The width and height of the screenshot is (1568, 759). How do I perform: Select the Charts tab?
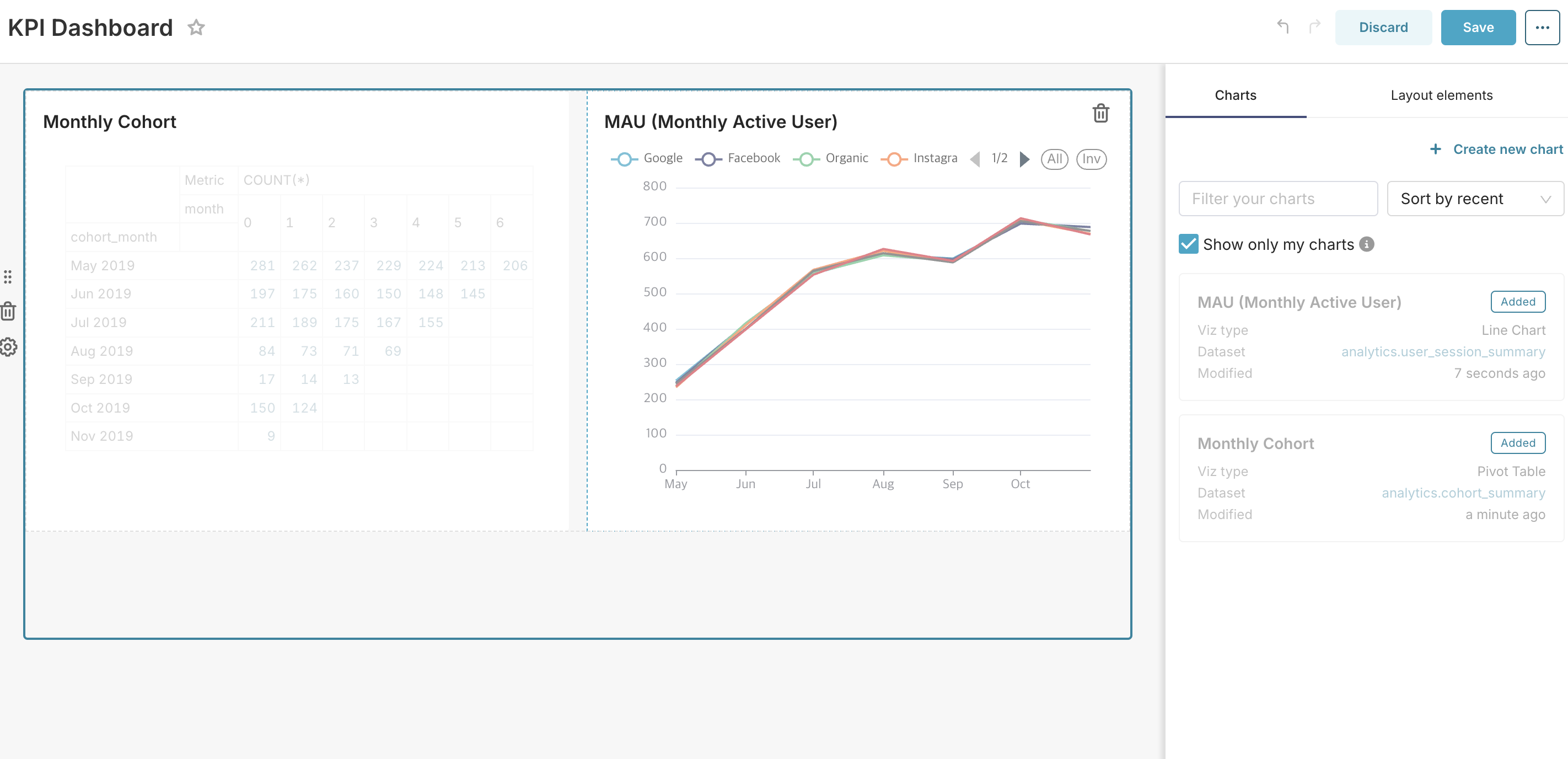click(1235, 95)
